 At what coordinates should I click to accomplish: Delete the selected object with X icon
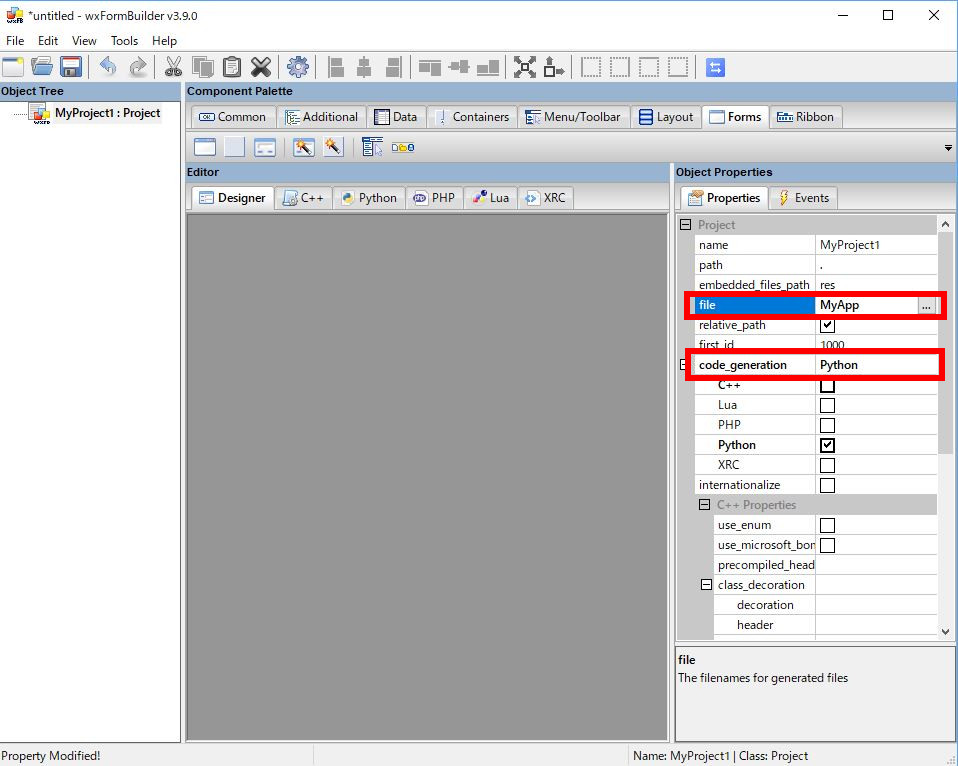click(x=261, y=67)
